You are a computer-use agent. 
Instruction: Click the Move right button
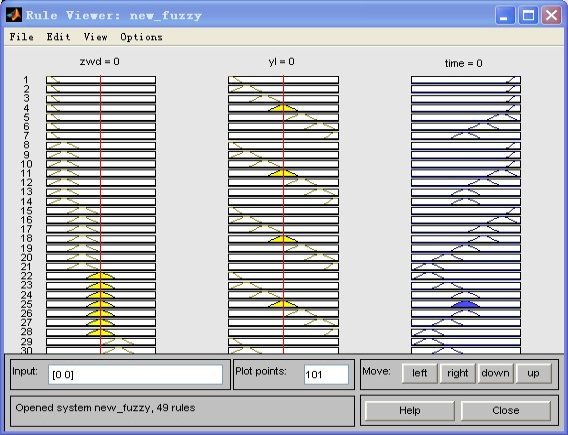tap(458, 373)
